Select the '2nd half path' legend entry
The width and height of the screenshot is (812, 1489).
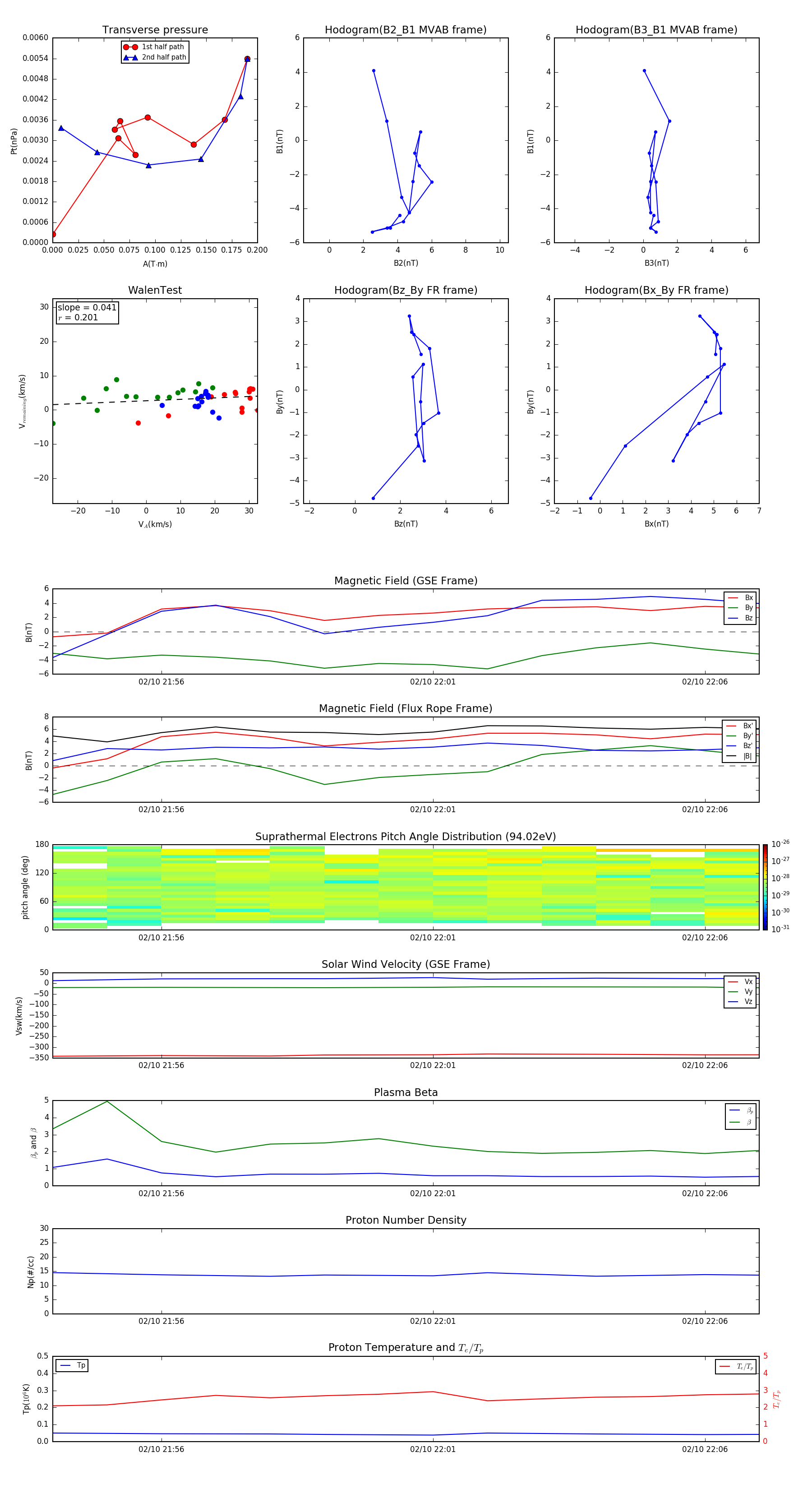154,57
